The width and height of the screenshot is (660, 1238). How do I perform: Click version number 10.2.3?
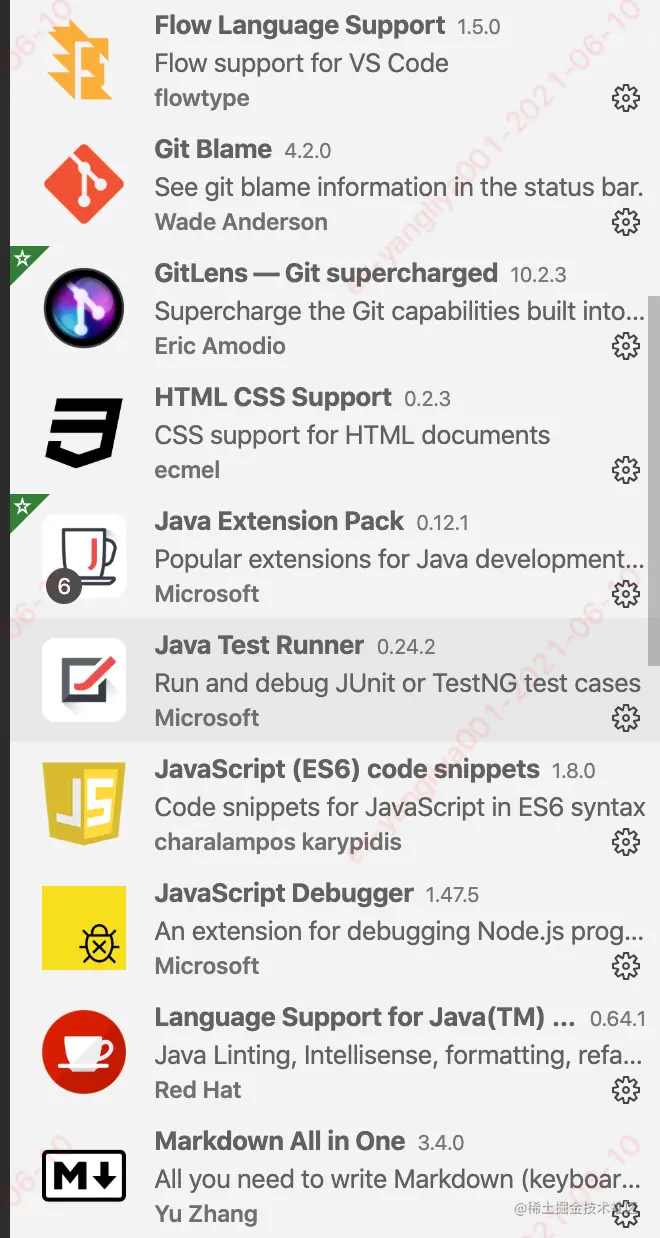[539, 275]
